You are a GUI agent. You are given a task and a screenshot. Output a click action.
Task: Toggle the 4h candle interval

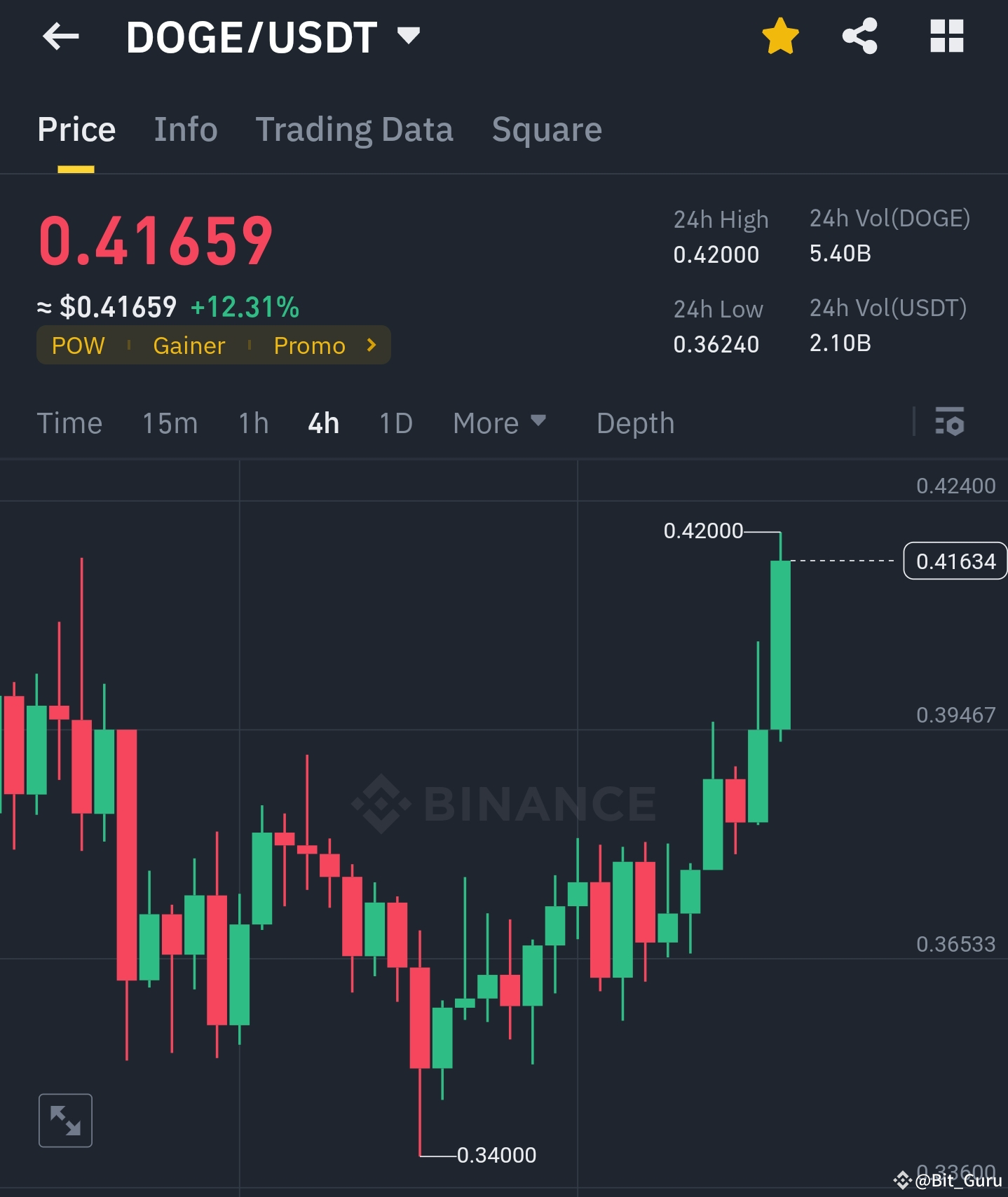click(x=322, y=423)
